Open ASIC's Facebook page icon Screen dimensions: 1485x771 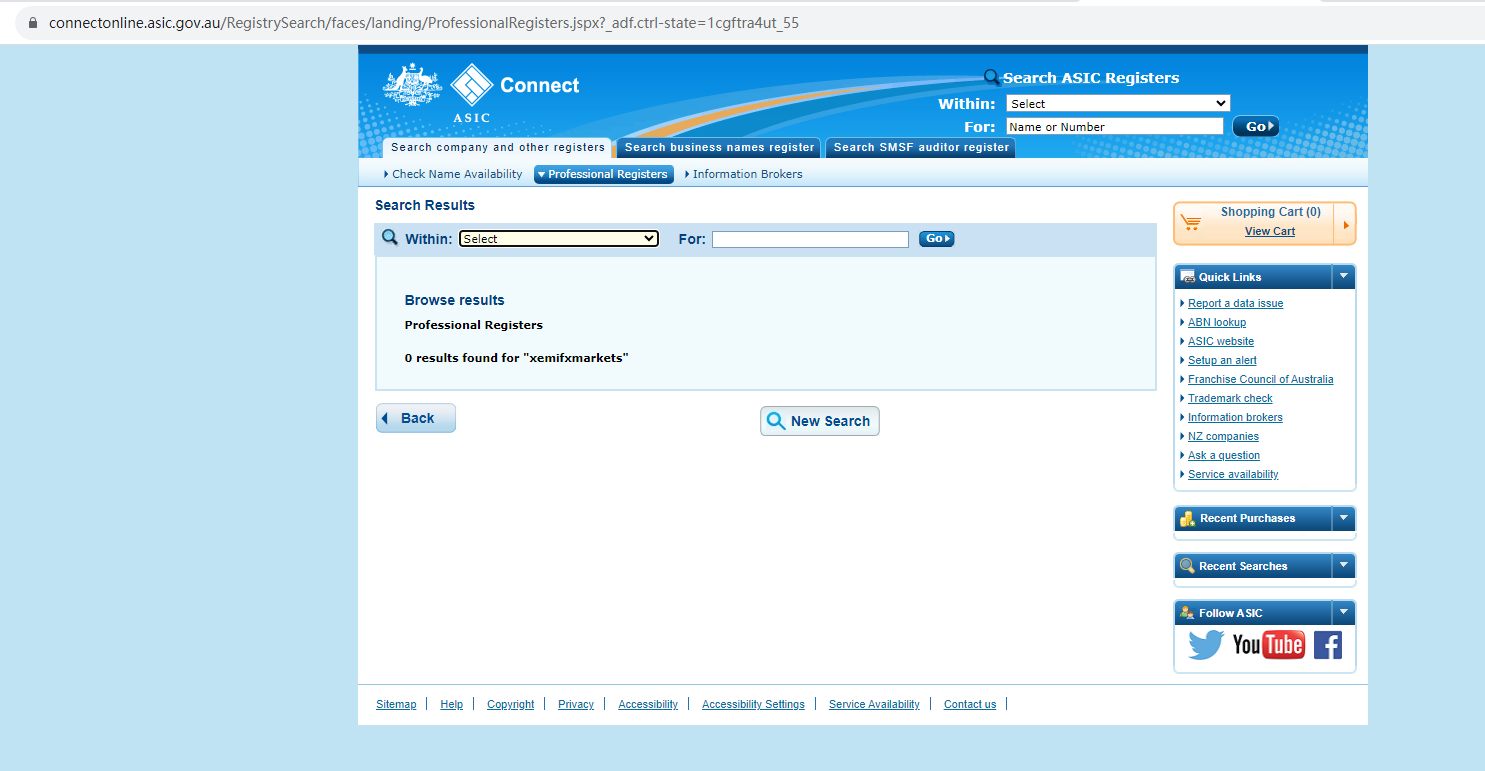click(x=1328, y=645)
